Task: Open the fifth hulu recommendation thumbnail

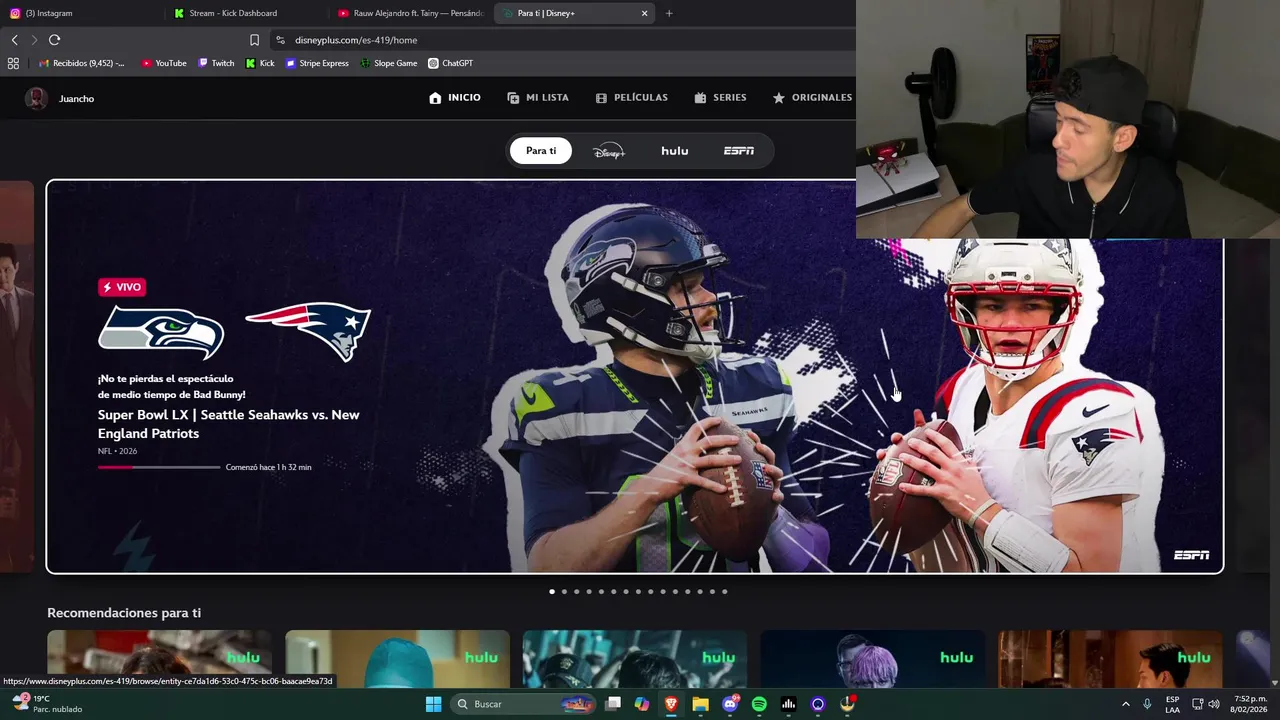Action: pos(1110,659)
